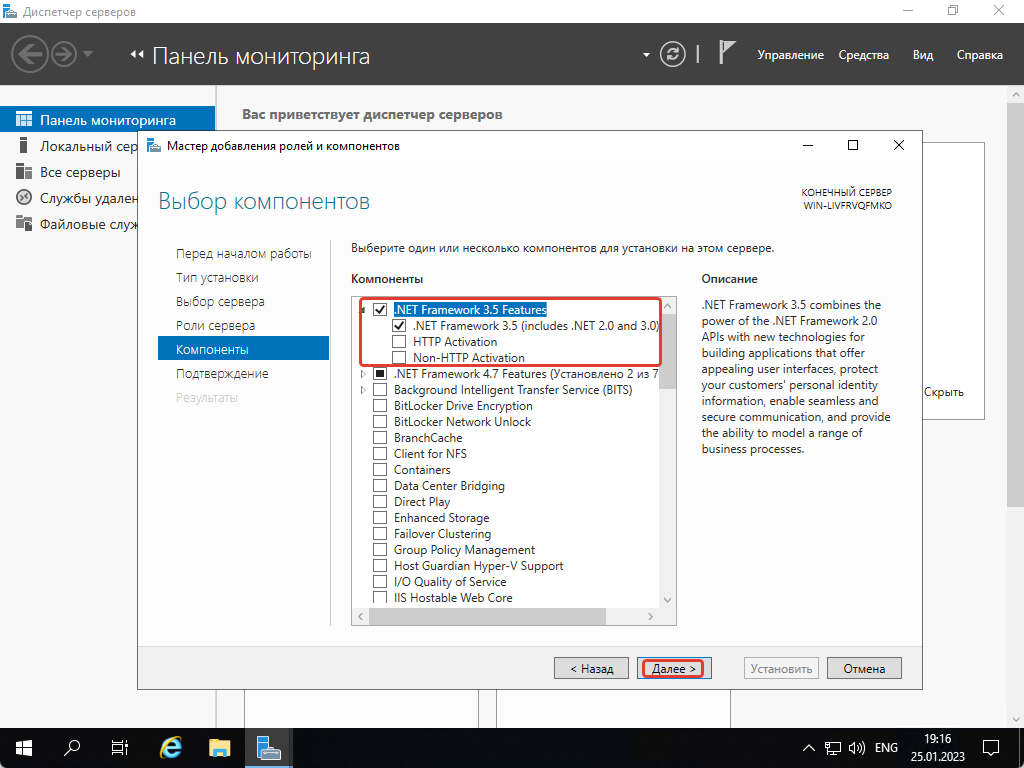Image resolution: width=1024 pixels, height=768 pixels.
Task: Click the Отмена button
Action: tap(864, 668)
